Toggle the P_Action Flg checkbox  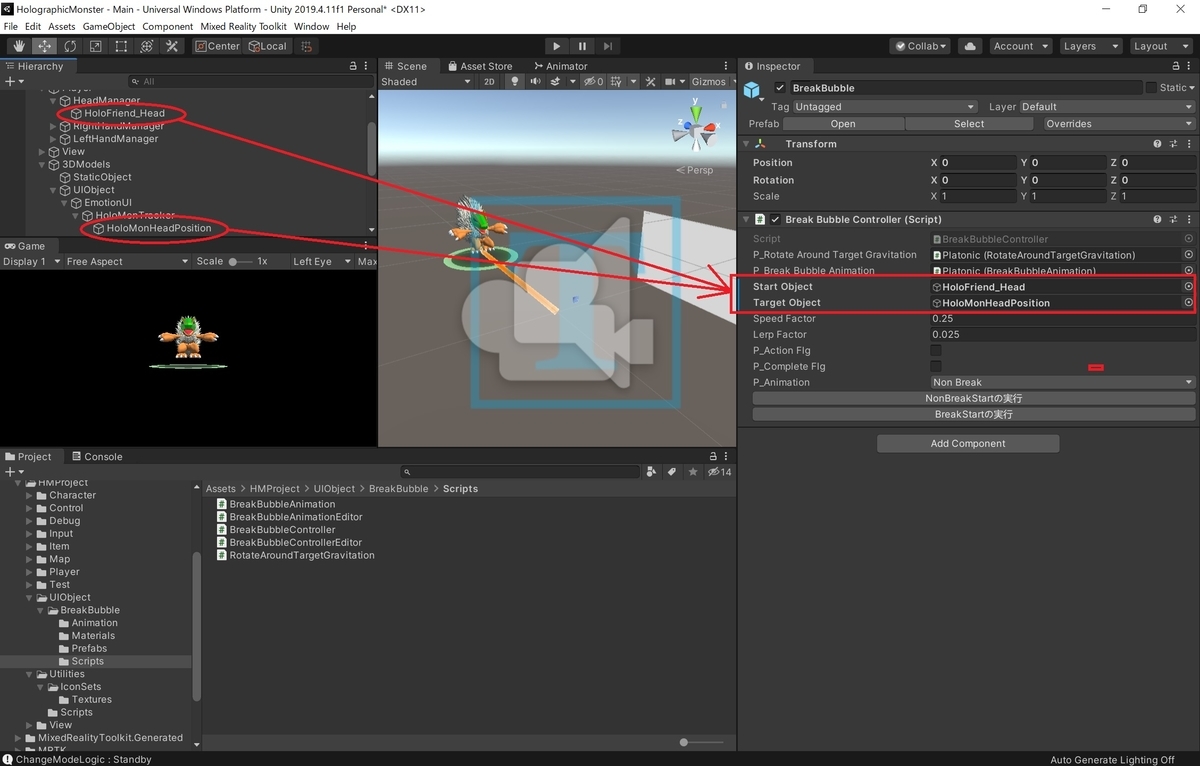coord(936,350)
